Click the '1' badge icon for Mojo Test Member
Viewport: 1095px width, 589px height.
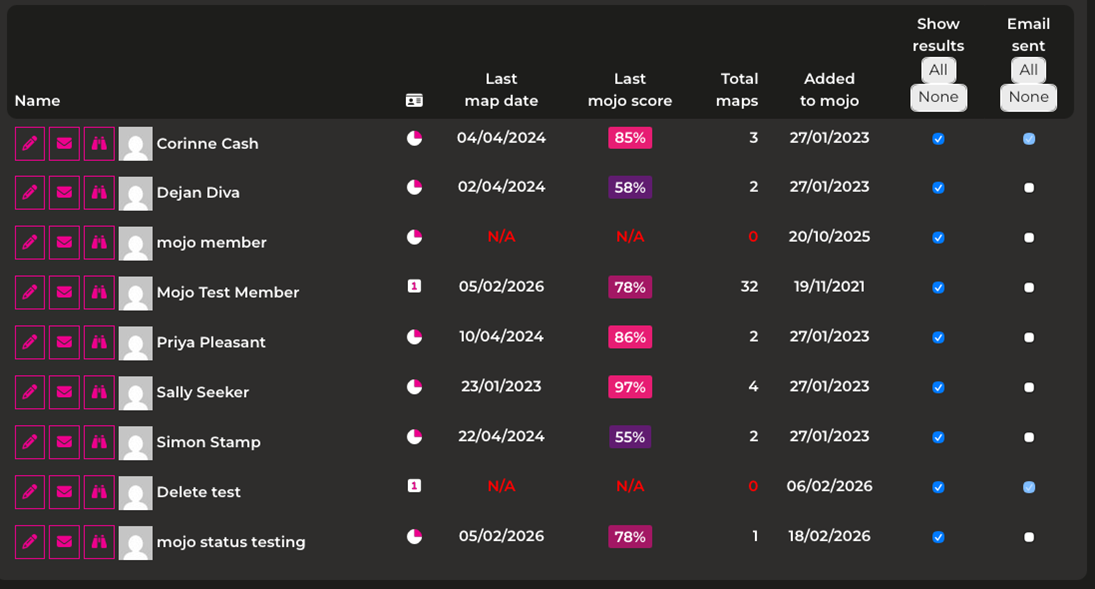(x=415, y=287)
